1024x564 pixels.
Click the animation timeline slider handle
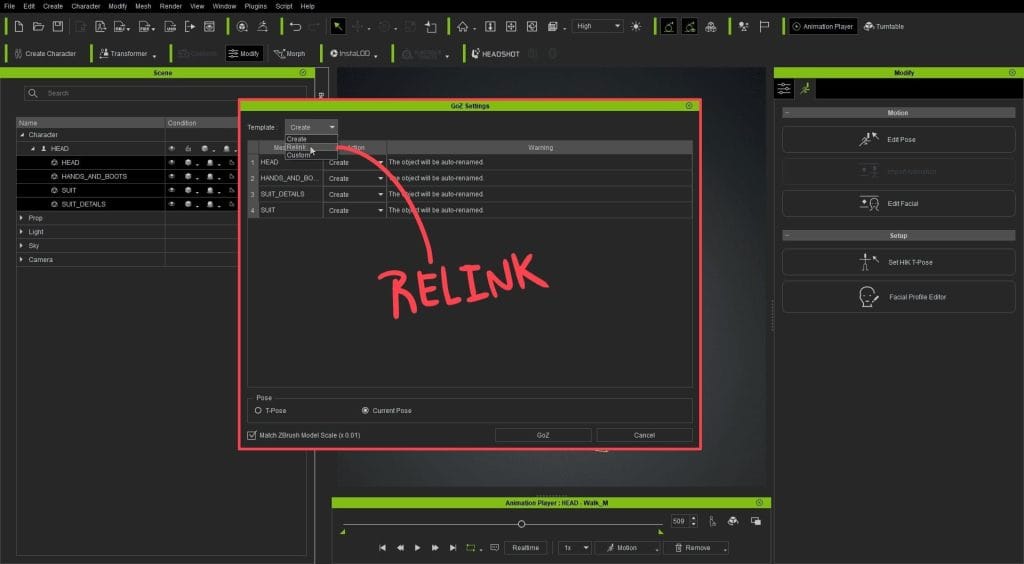(521, 524)
